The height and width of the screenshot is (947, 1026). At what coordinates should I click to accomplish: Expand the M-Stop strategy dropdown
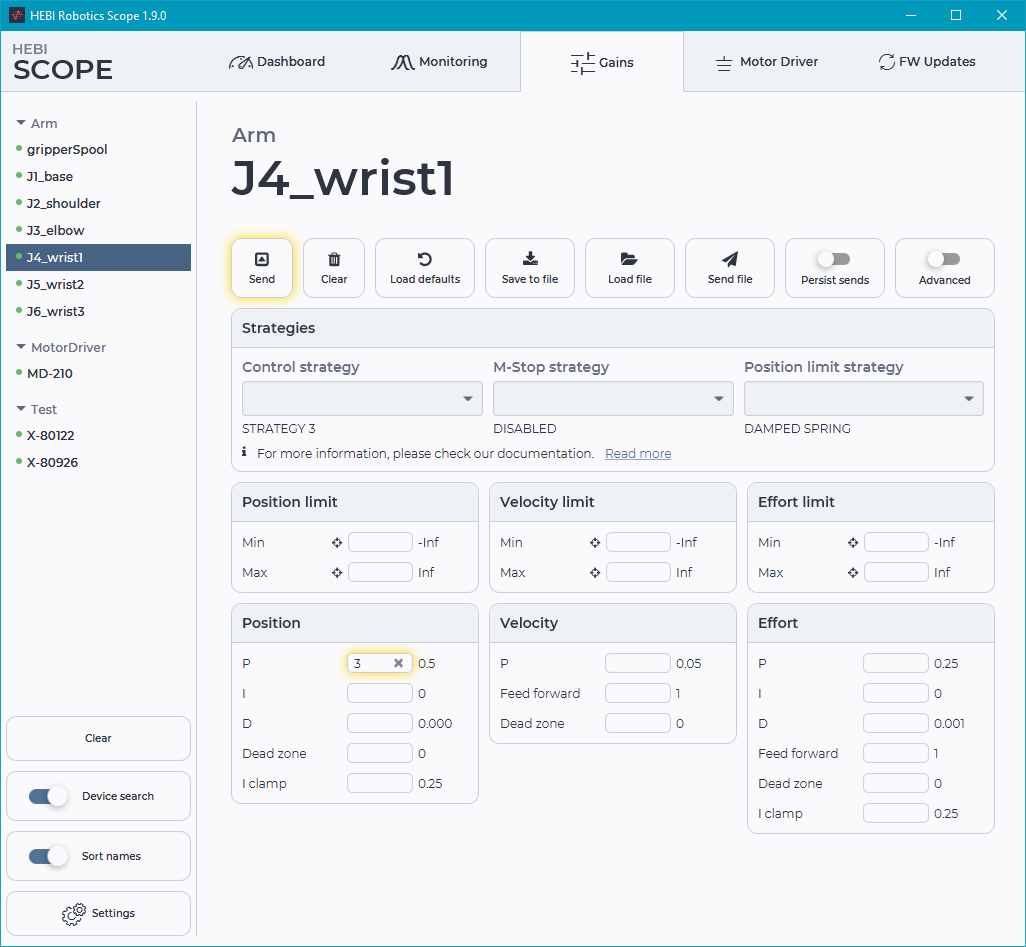click(613, 398)
